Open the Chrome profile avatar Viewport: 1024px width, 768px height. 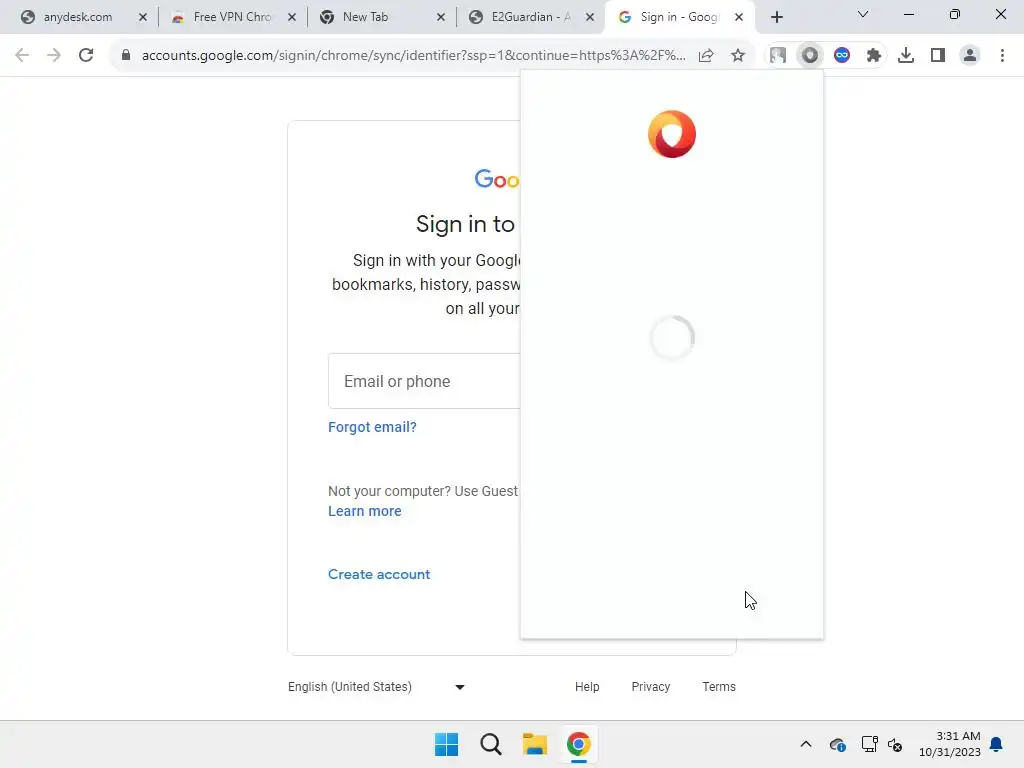970,56
